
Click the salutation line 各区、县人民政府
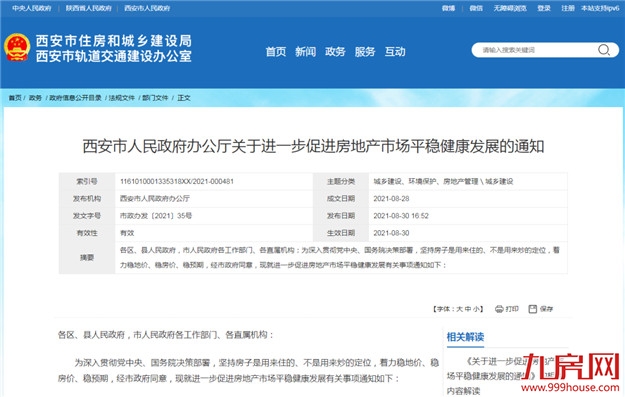(x=166, y=335)
